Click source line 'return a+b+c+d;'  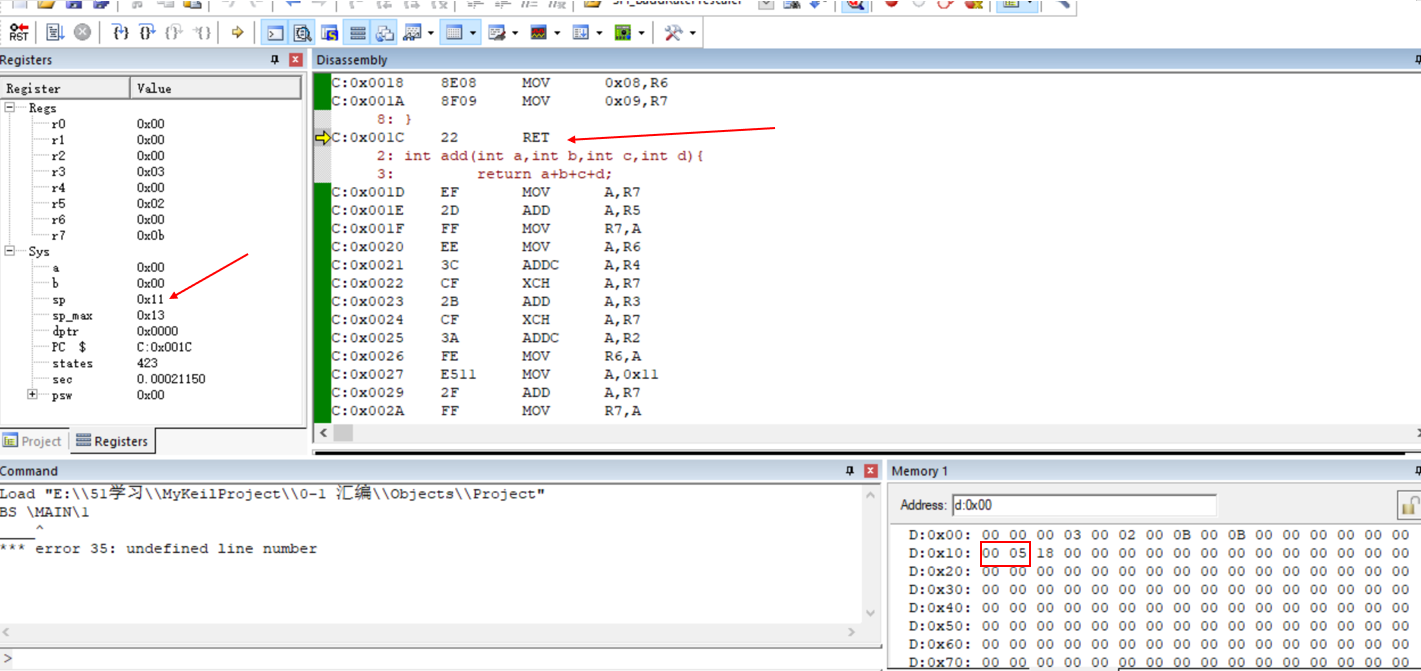pyautogui.click(x=544, y=173)
